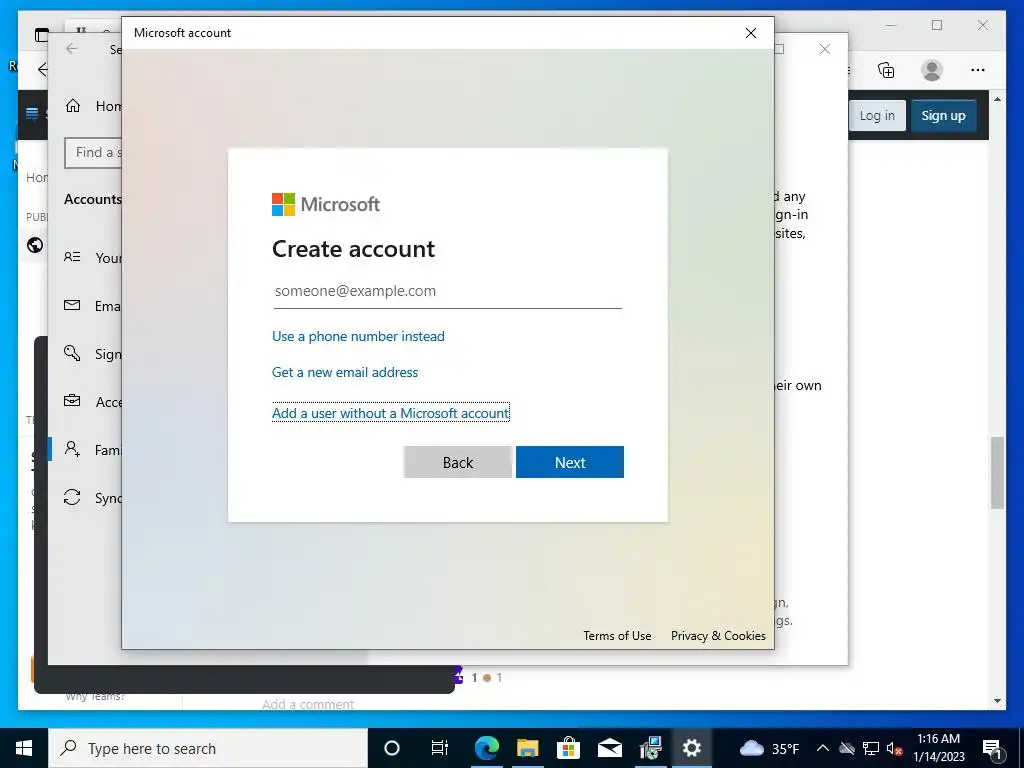Close the Settings window

[x=825, y=49]
